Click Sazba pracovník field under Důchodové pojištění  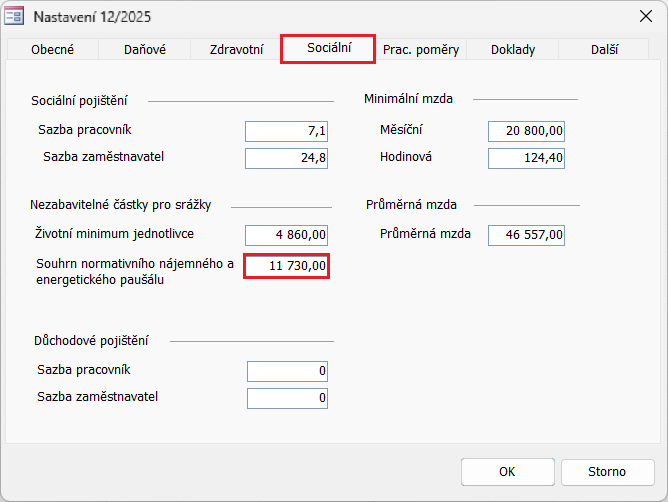[287, 371]
